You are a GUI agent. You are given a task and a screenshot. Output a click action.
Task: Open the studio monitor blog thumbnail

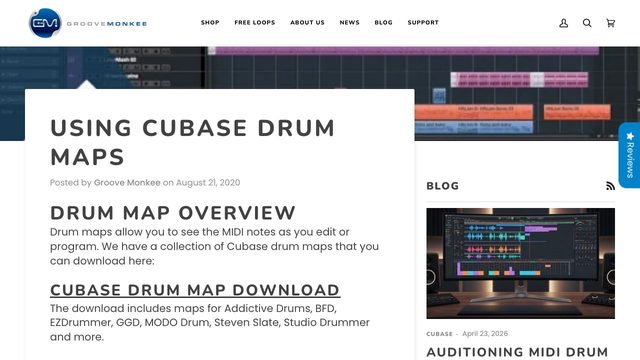[x=520, y=263]
